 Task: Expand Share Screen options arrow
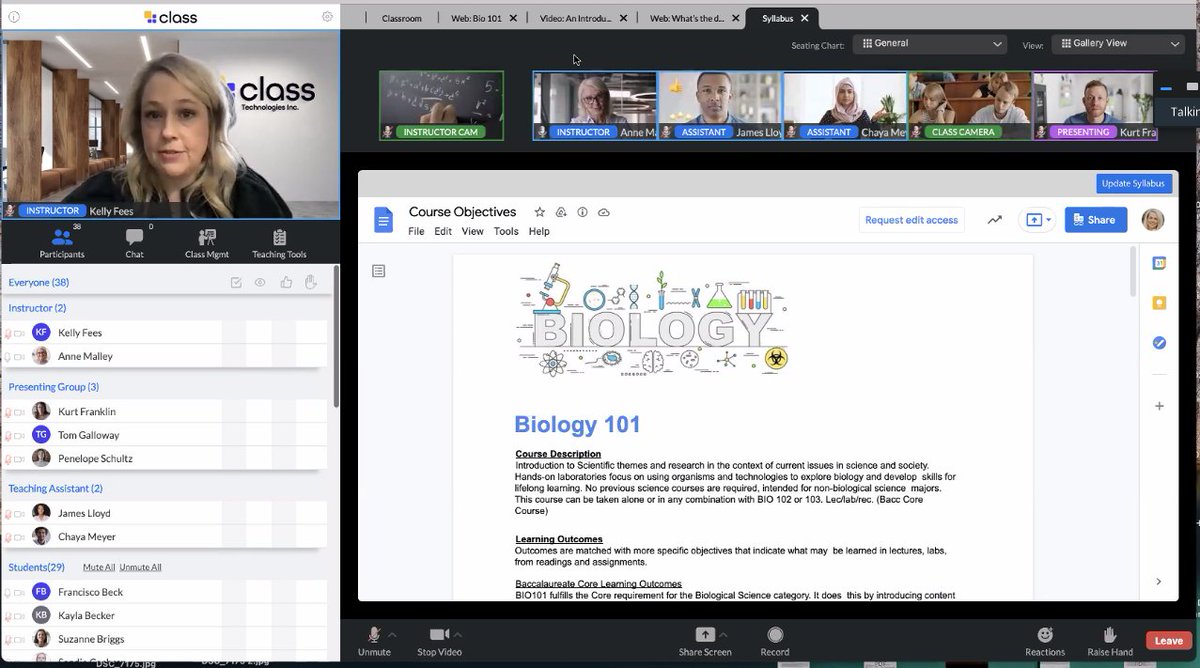[x=723, y=634]
